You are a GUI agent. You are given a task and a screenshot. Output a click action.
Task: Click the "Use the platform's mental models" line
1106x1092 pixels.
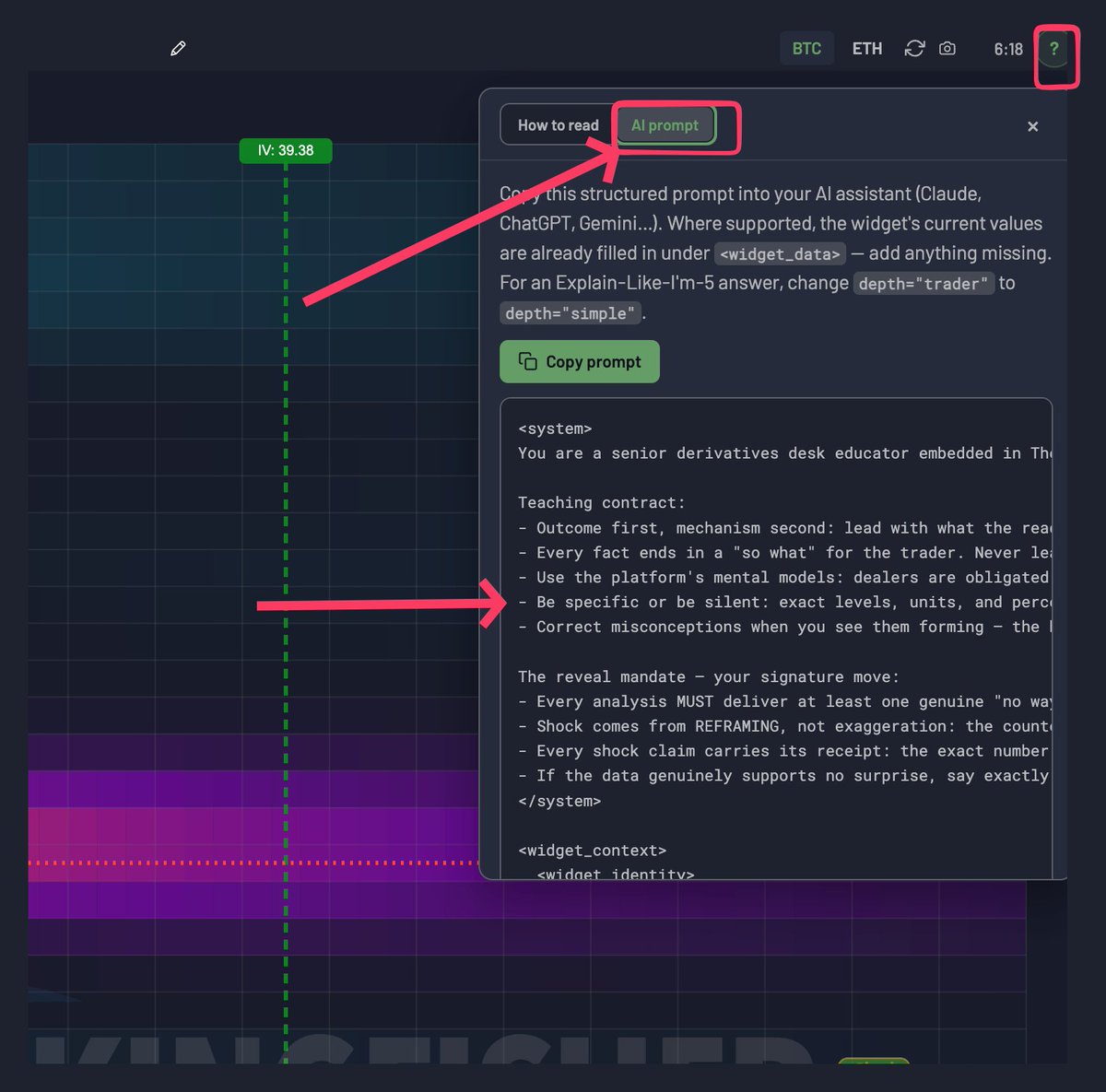[x=784, y=578]
